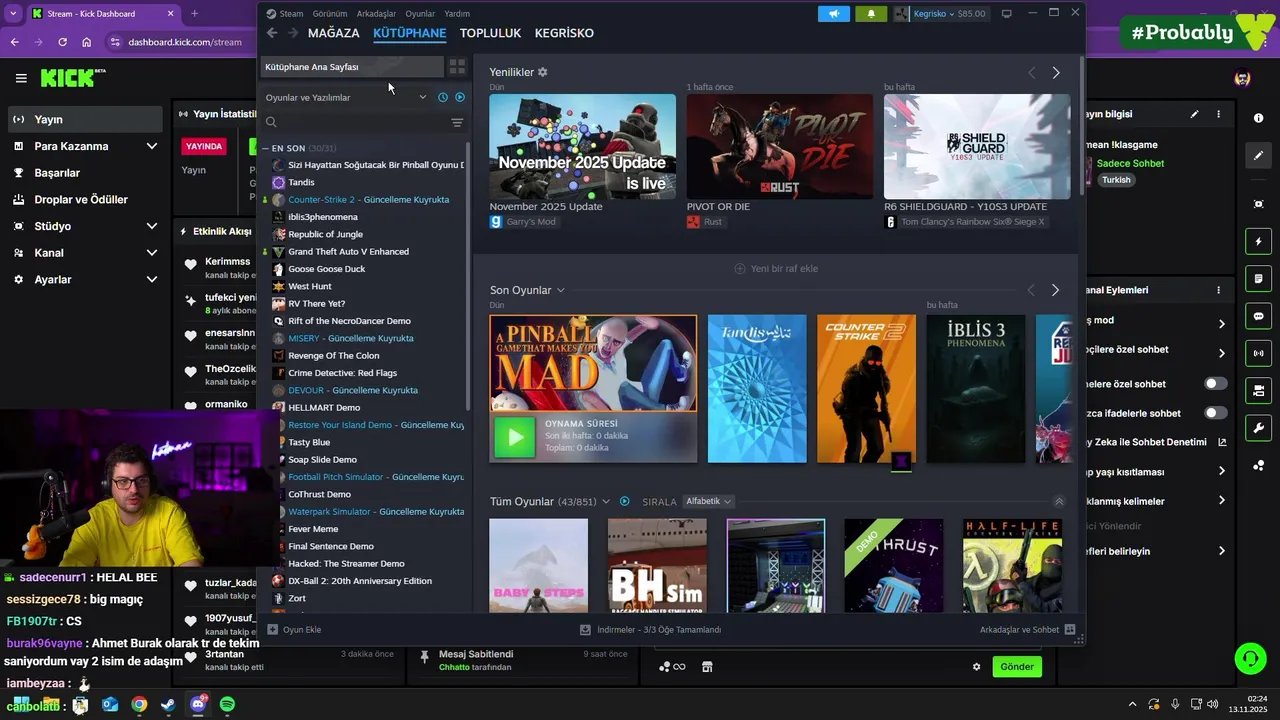
Task: Collapse the EN SON library section
Action: click(x=266, y=148)
